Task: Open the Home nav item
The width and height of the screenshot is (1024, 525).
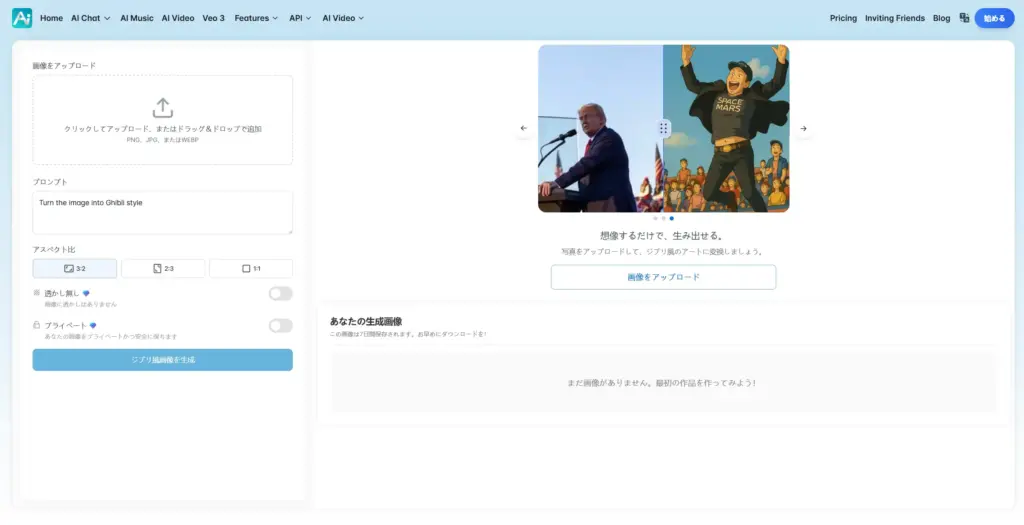Action: (52, 18)
